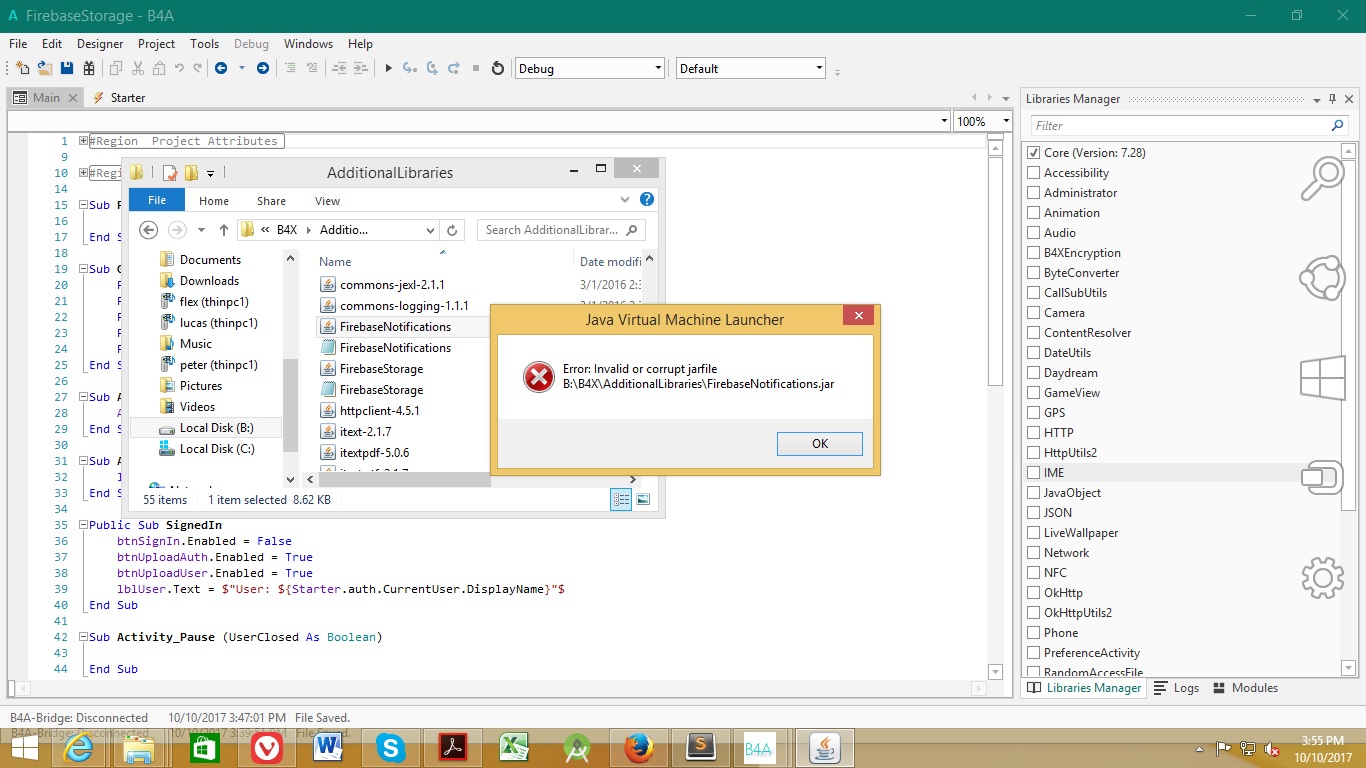Open the B4A taskbar button
1366x768 pixels.
pyautogui.click(x=759, y=747)
